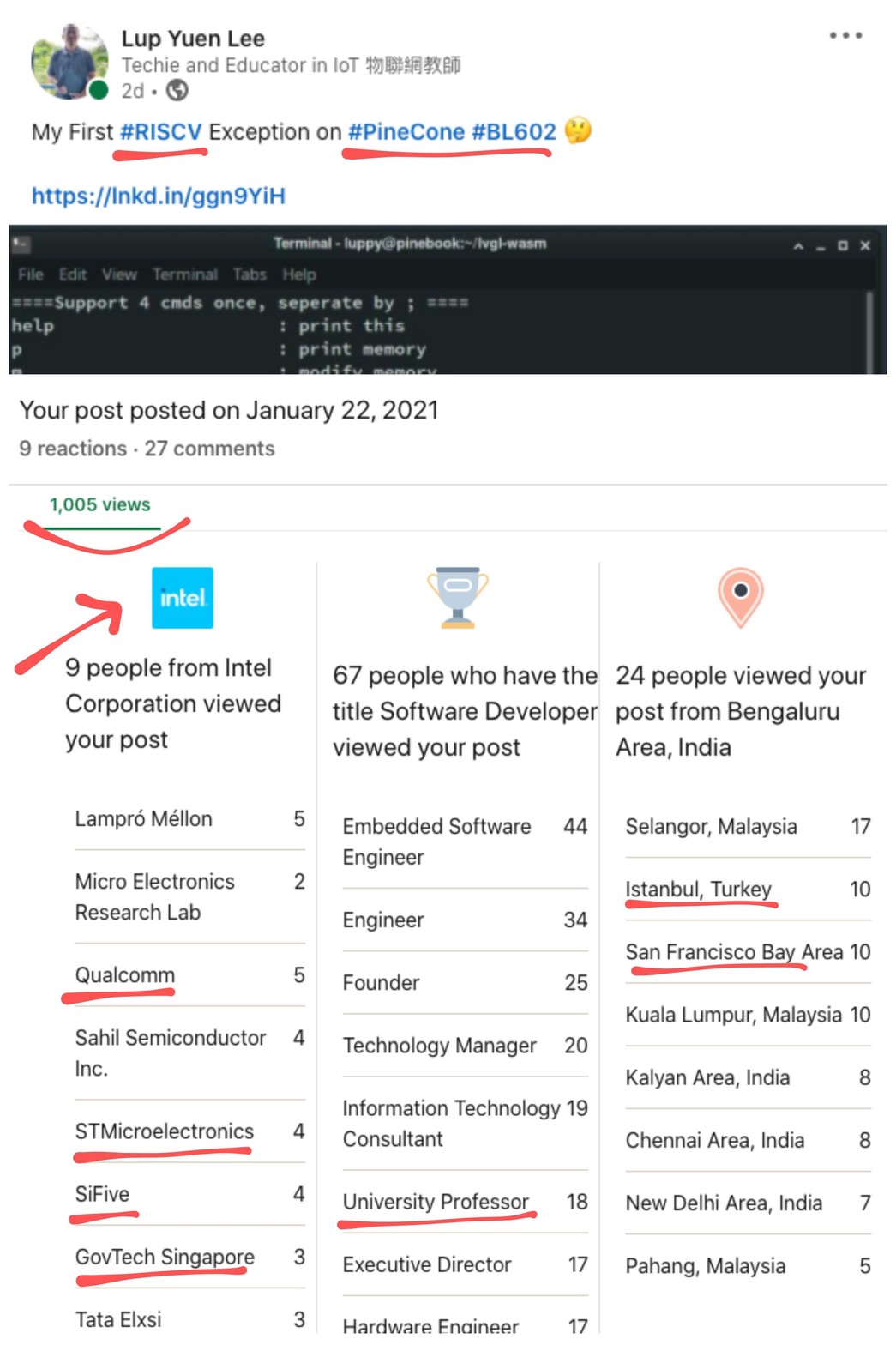Open Terminal menu in the terminal screenshot
896x1345 pixels.
(x=184, y=274)
